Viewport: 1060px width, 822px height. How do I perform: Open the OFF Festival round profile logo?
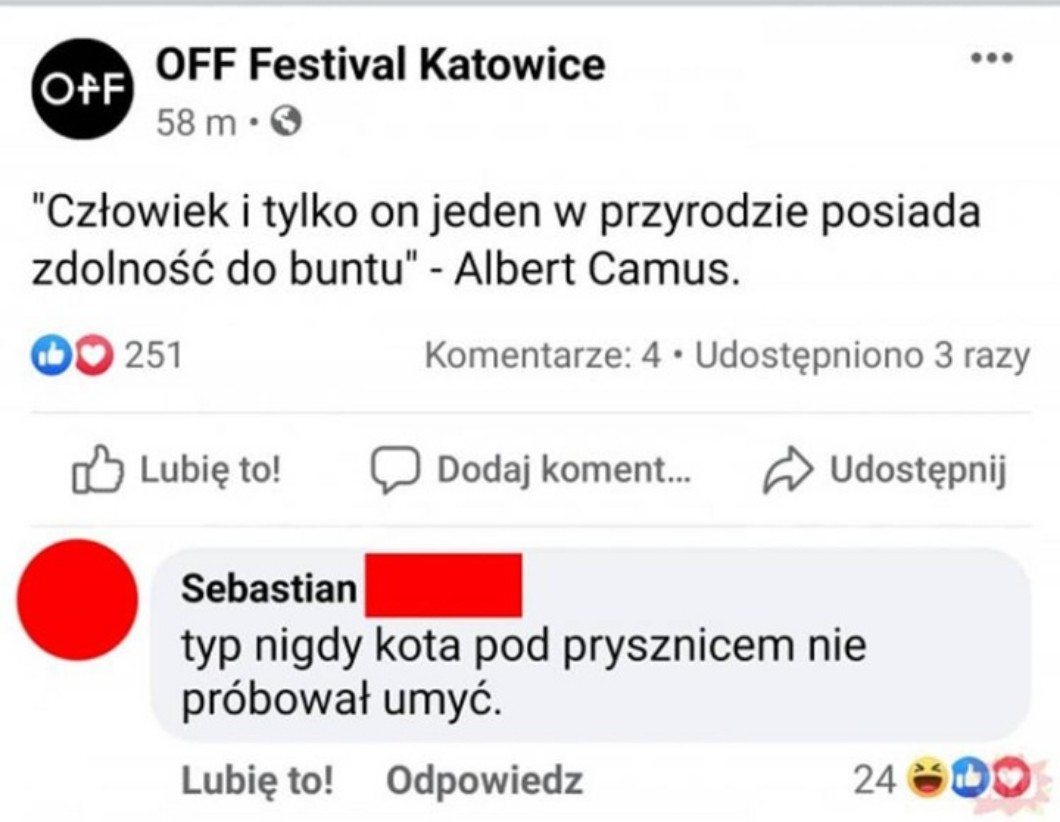[82, 88]
